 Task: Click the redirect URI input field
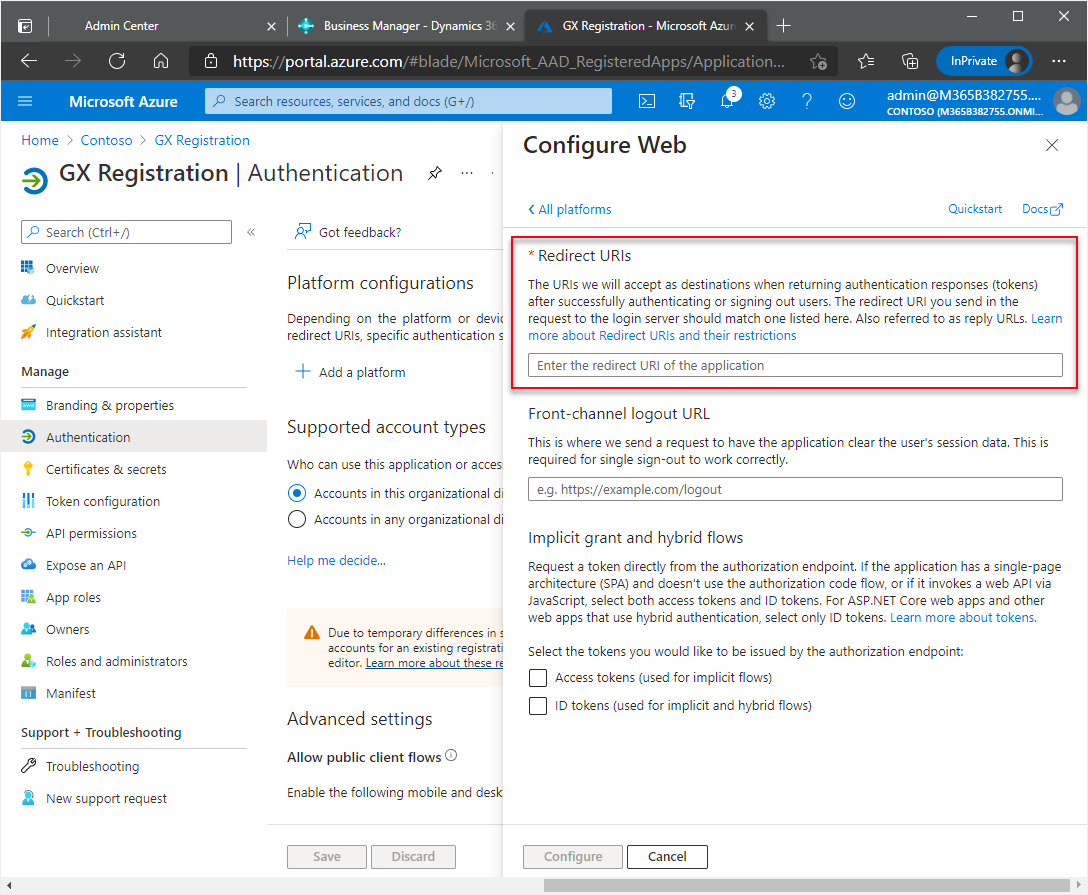795,365
